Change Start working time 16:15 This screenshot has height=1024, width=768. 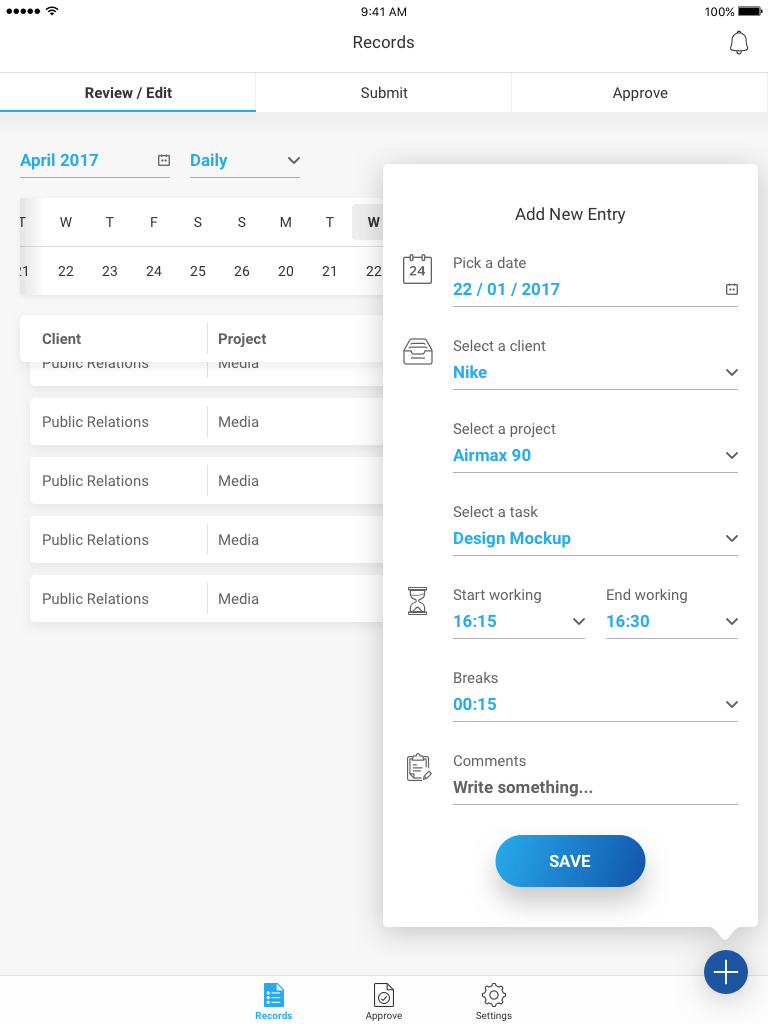tap(518, 621)
